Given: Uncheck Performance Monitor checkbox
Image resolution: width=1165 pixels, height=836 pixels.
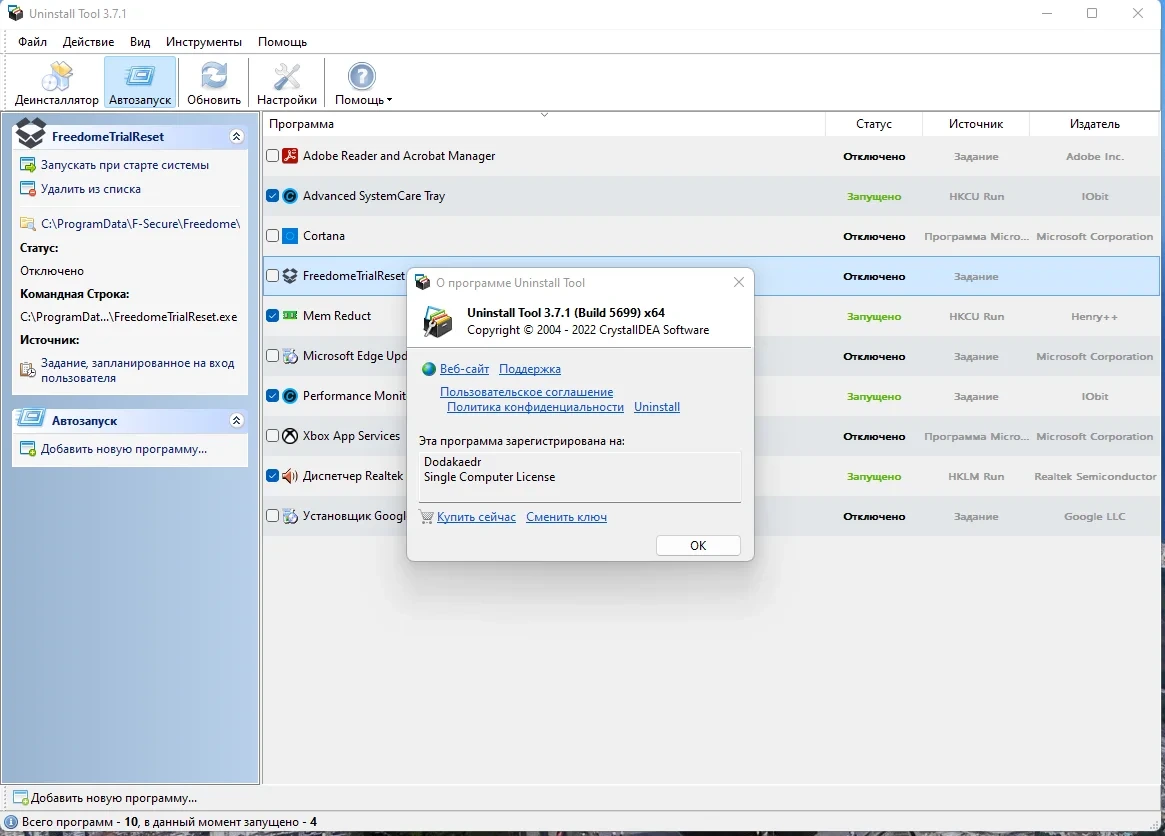Looking at the screenshot, I should click(273, 396).
